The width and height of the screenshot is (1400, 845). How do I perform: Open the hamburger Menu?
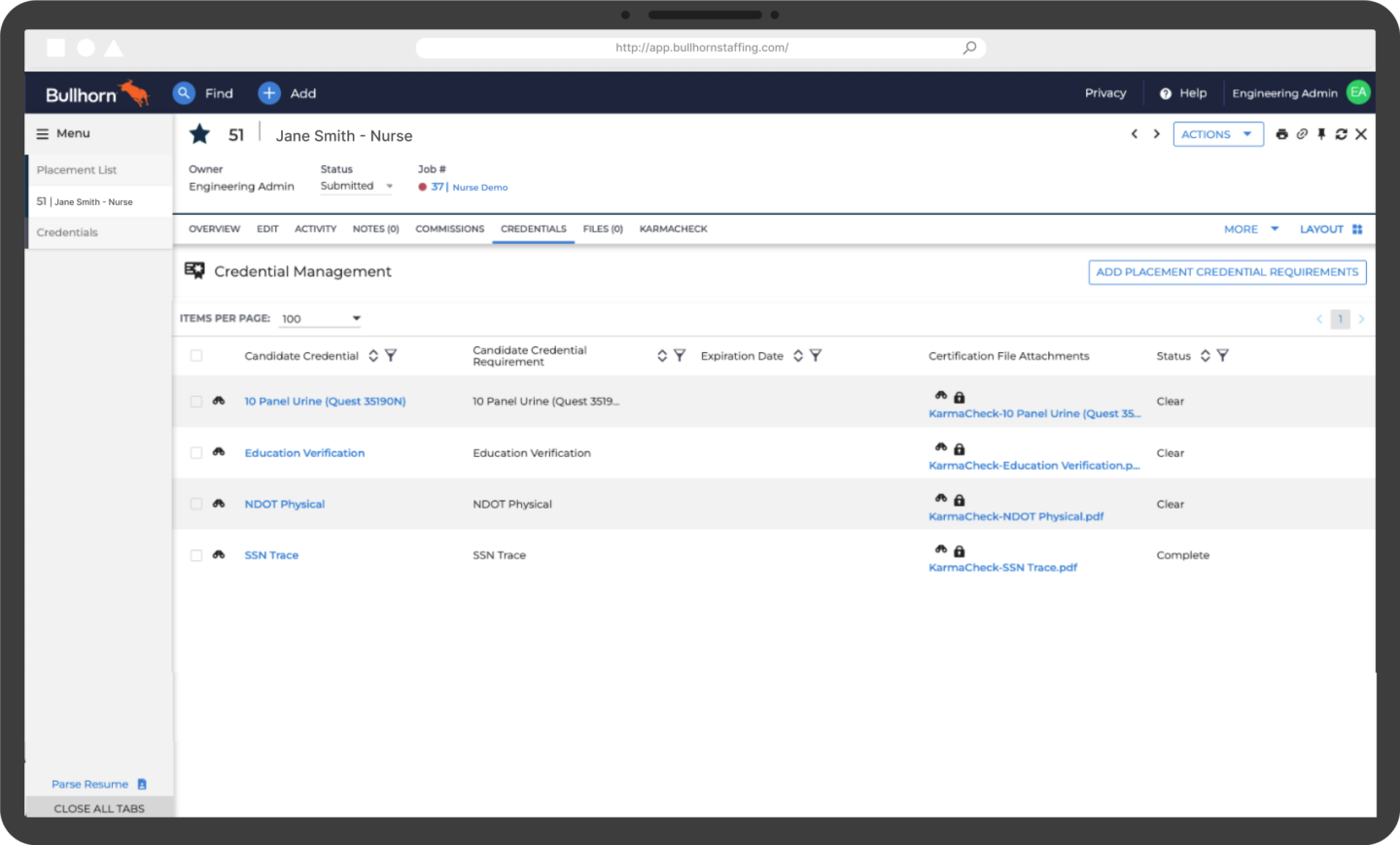(43, 133)
